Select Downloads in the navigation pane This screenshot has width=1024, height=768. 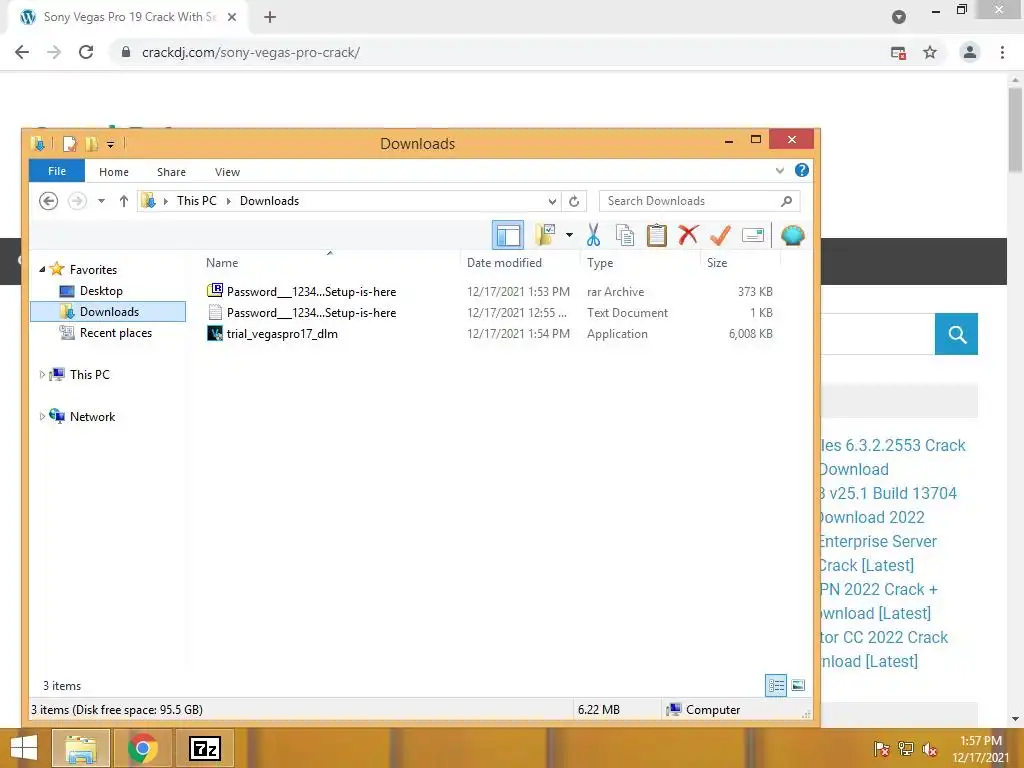pos(108,312)
